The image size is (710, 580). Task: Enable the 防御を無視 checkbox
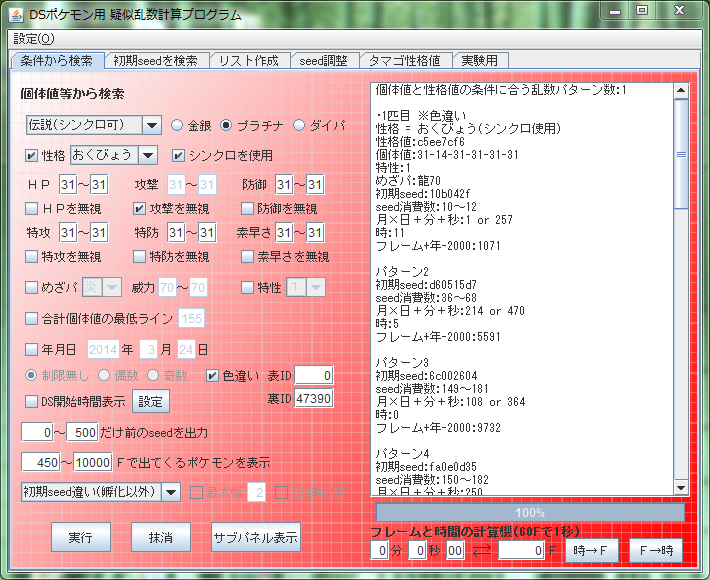(x=247, y=209)
